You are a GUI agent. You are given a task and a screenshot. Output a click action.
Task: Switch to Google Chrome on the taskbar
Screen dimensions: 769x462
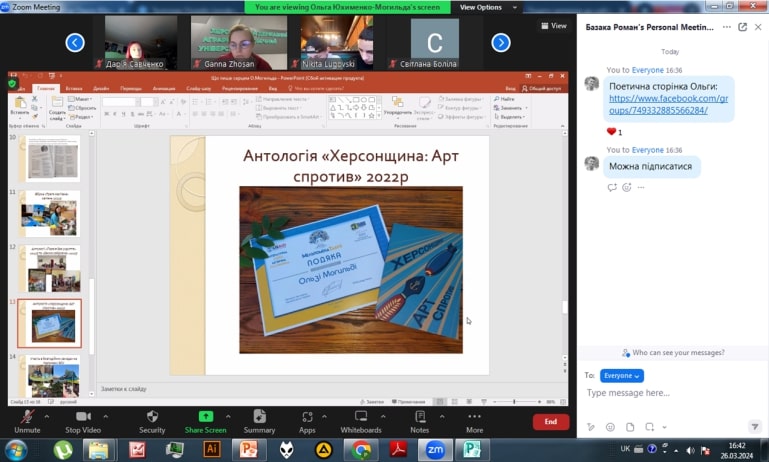click(361, 450)
